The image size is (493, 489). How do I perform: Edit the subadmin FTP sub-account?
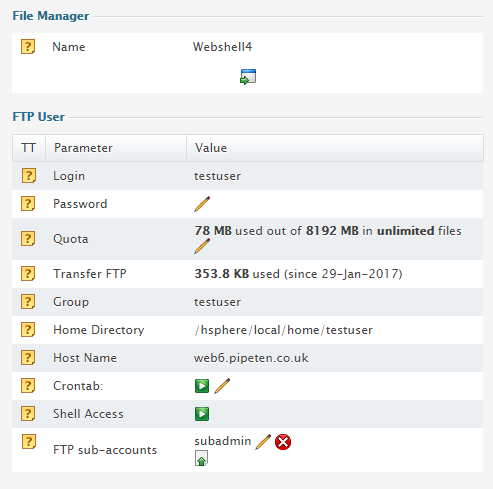click(x=263, y=442)
